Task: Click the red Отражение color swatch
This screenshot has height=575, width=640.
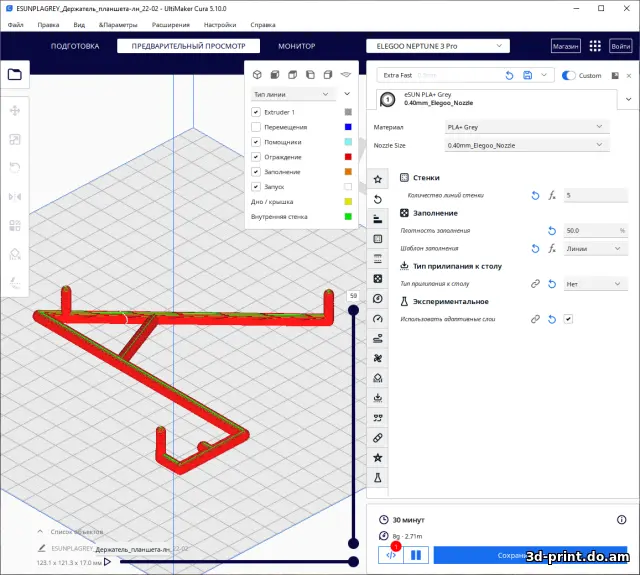Action: coord(348,157)
